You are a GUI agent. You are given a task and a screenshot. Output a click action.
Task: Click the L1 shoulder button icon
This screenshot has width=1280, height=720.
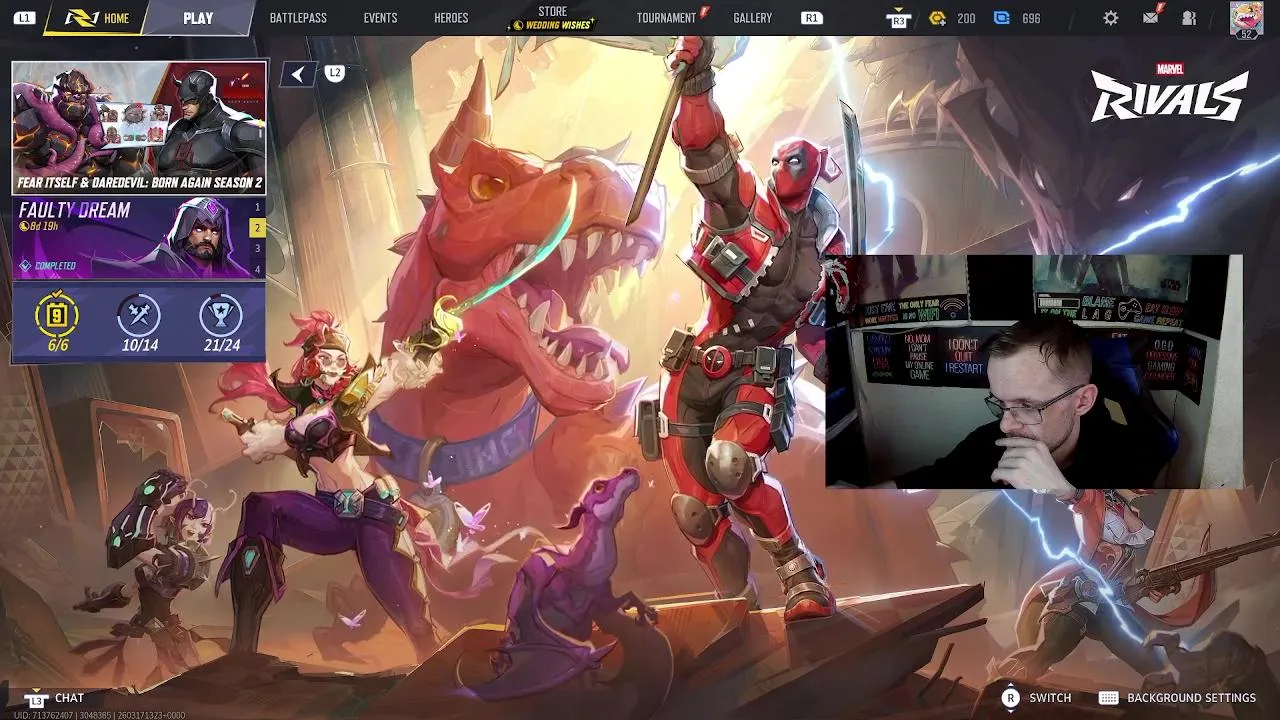click(24, 18)
